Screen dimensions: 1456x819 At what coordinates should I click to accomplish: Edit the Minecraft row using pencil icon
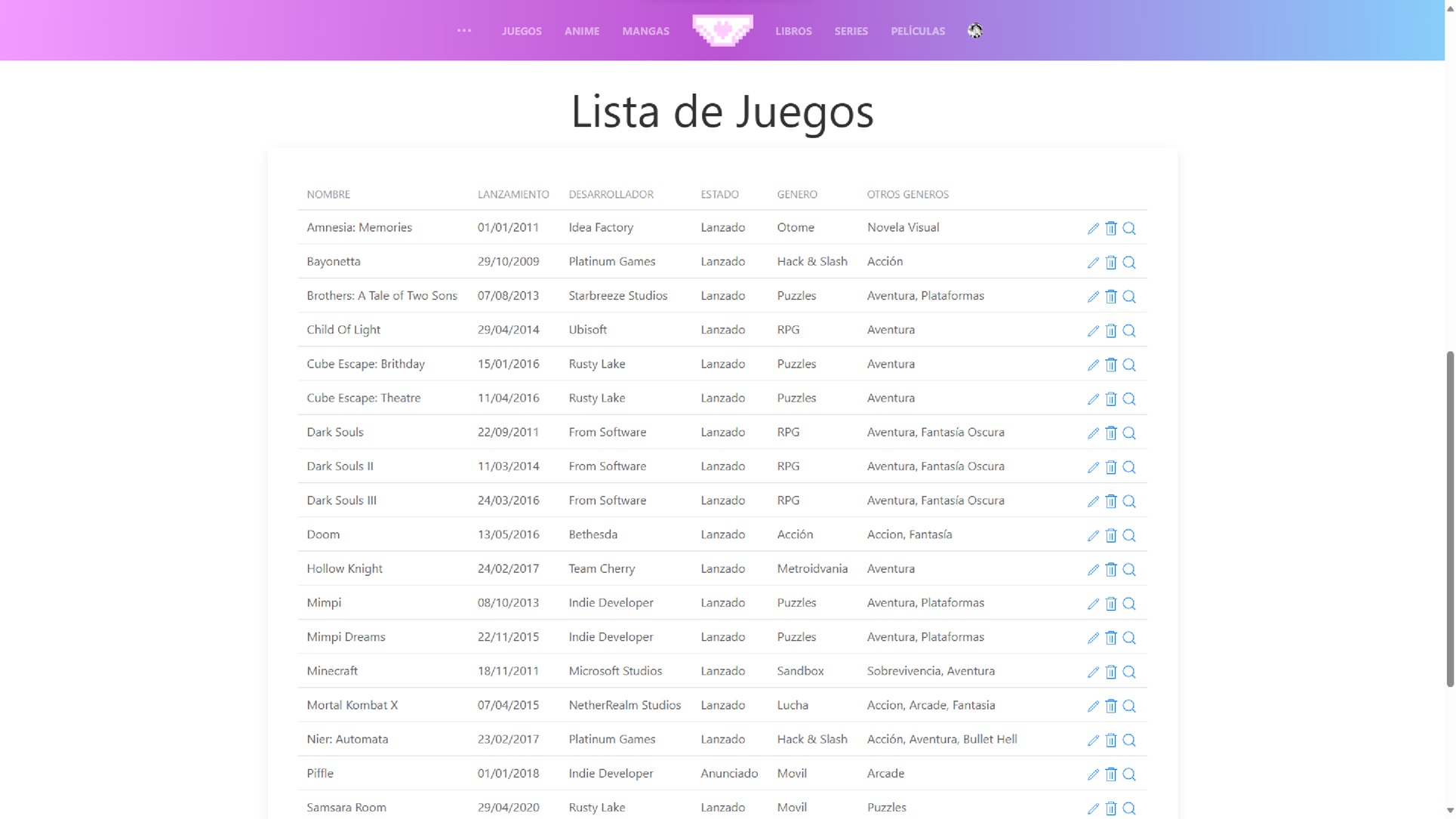tap(1092, 672)
